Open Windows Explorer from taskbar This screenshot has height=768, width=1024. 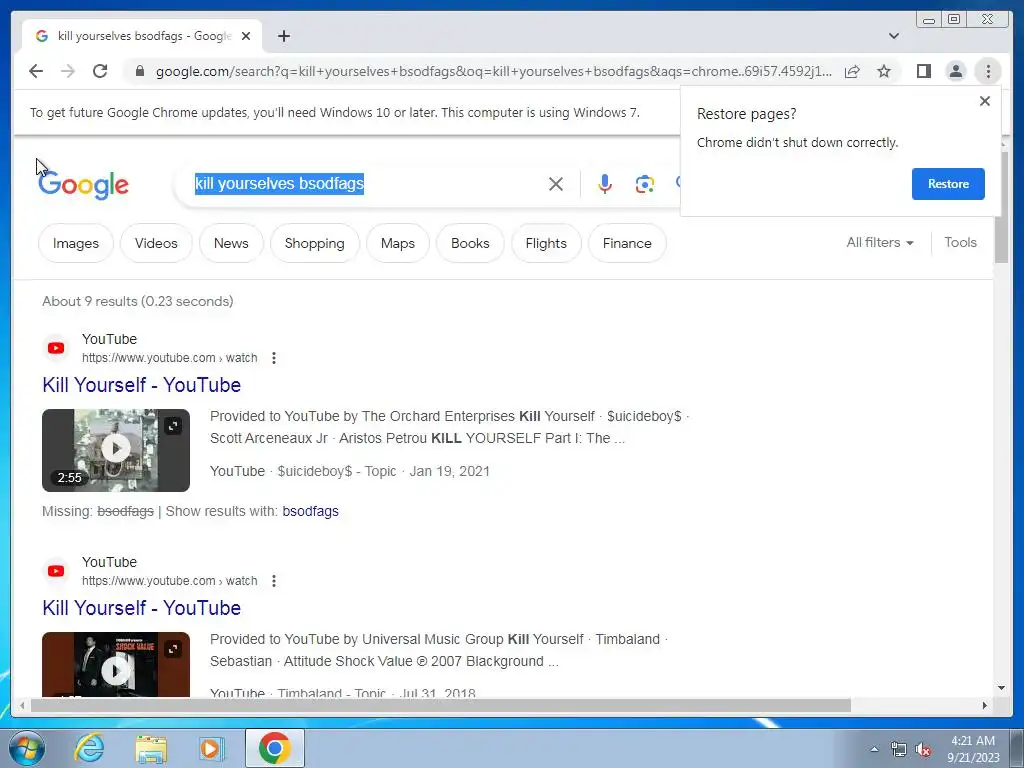[x=151, y=748]
